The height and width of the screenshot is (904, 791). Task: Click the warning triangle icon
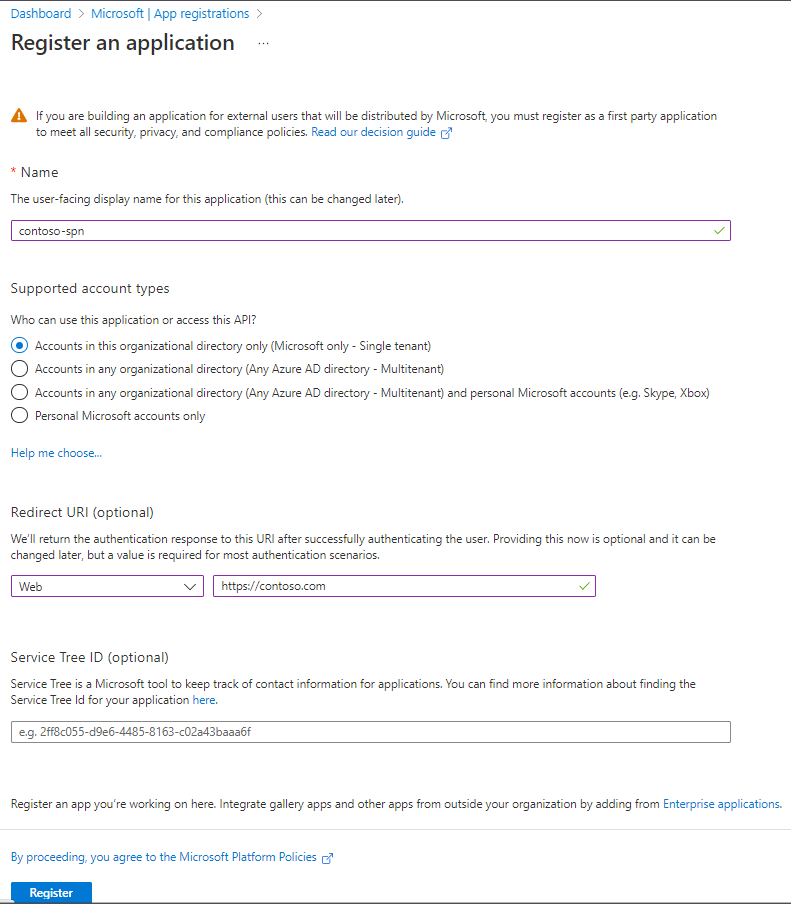coord(18,117)
